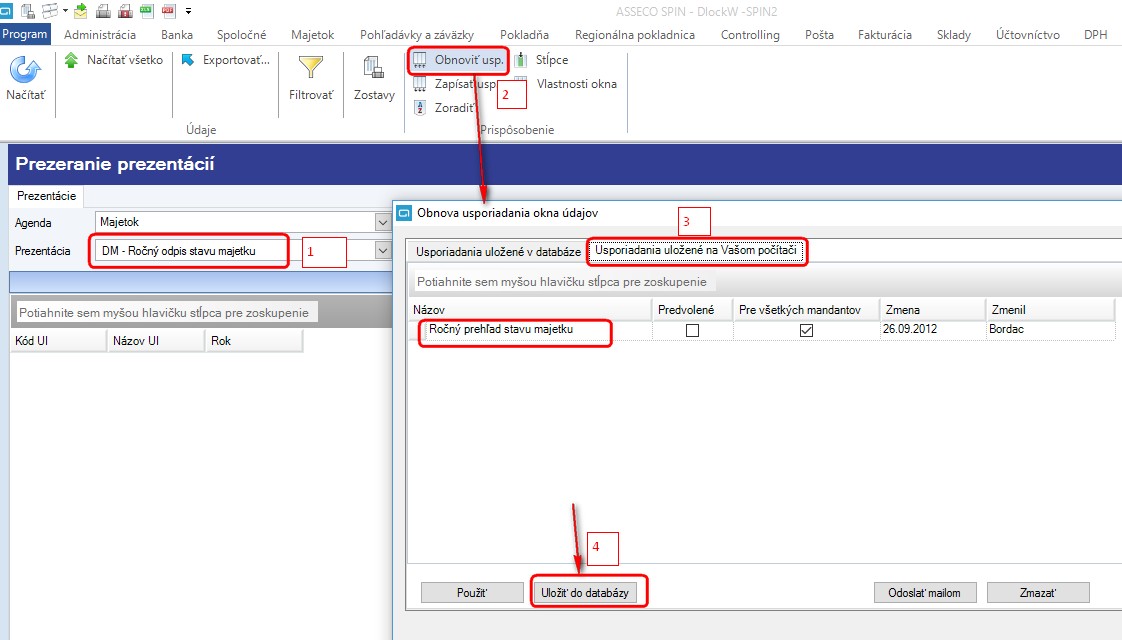Screen dimensions: 1122x640
Task: Expand the Agenda dropdown
Action: 383,223
